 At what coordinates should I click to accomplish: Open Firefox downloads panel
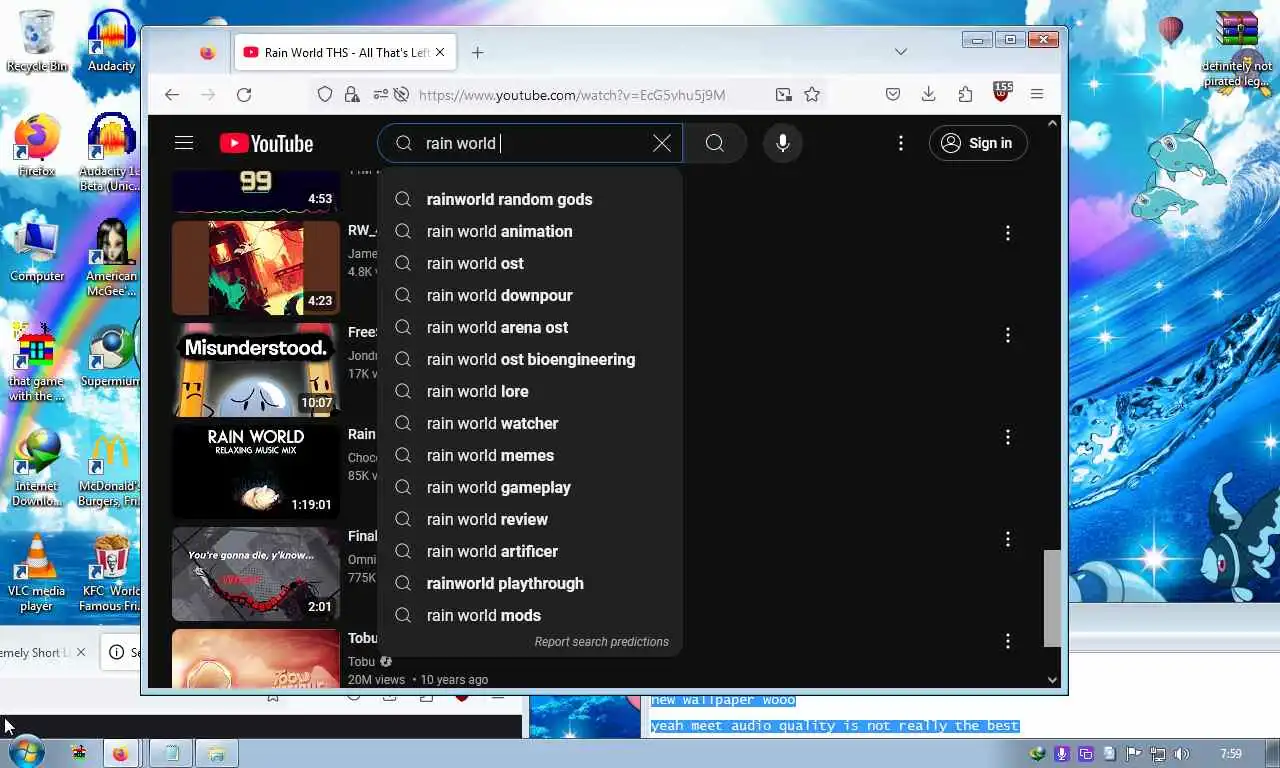pos(929,94)
